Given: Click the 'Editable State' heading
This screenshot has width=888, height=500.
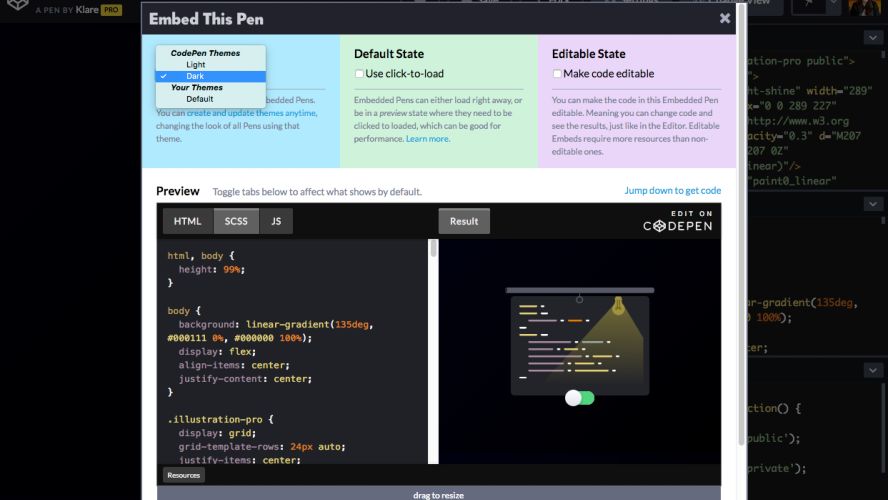Looking at the screenshot, I should [x=588, y=54].
